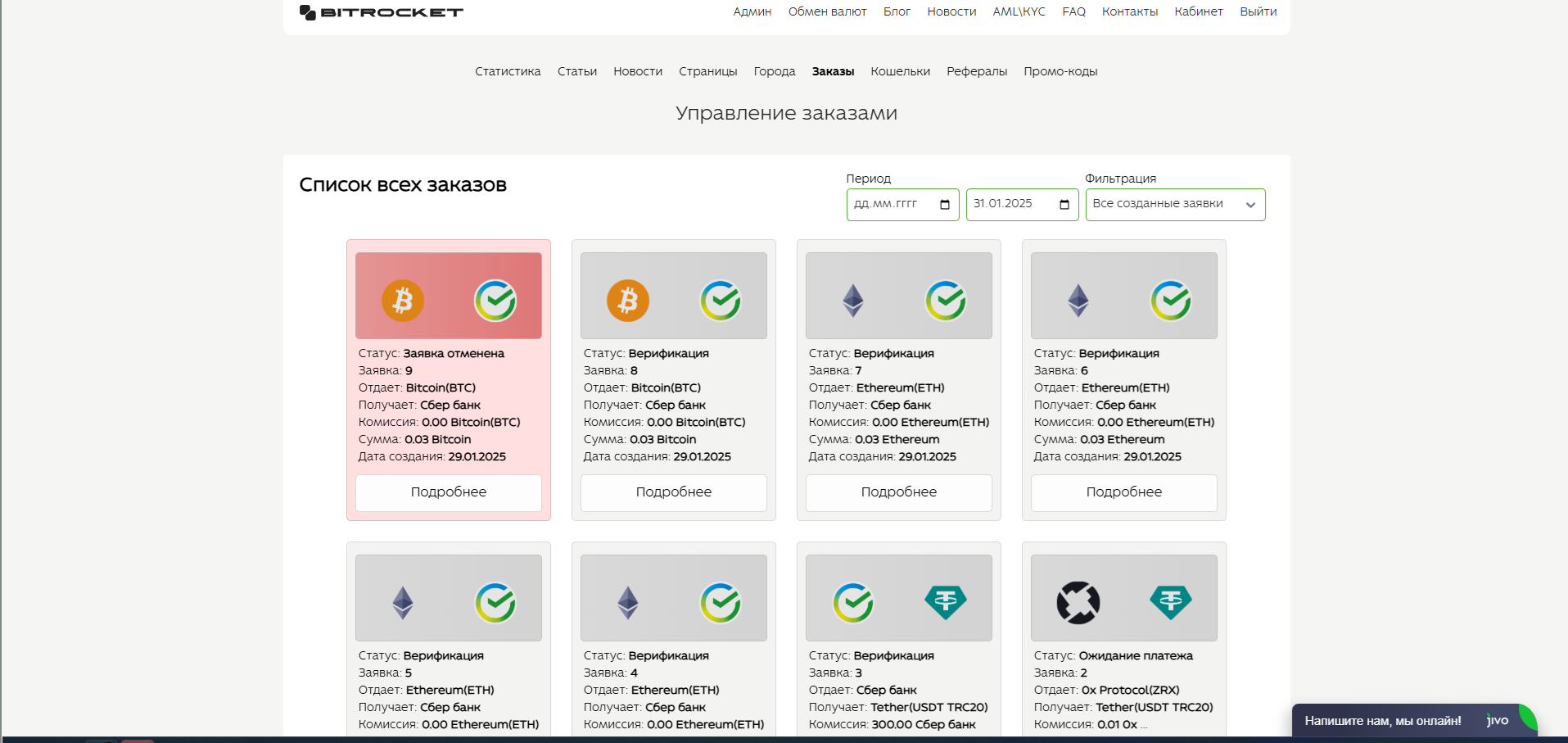
Task: Click the BitRocket logo icon
Action: point(308,12)
